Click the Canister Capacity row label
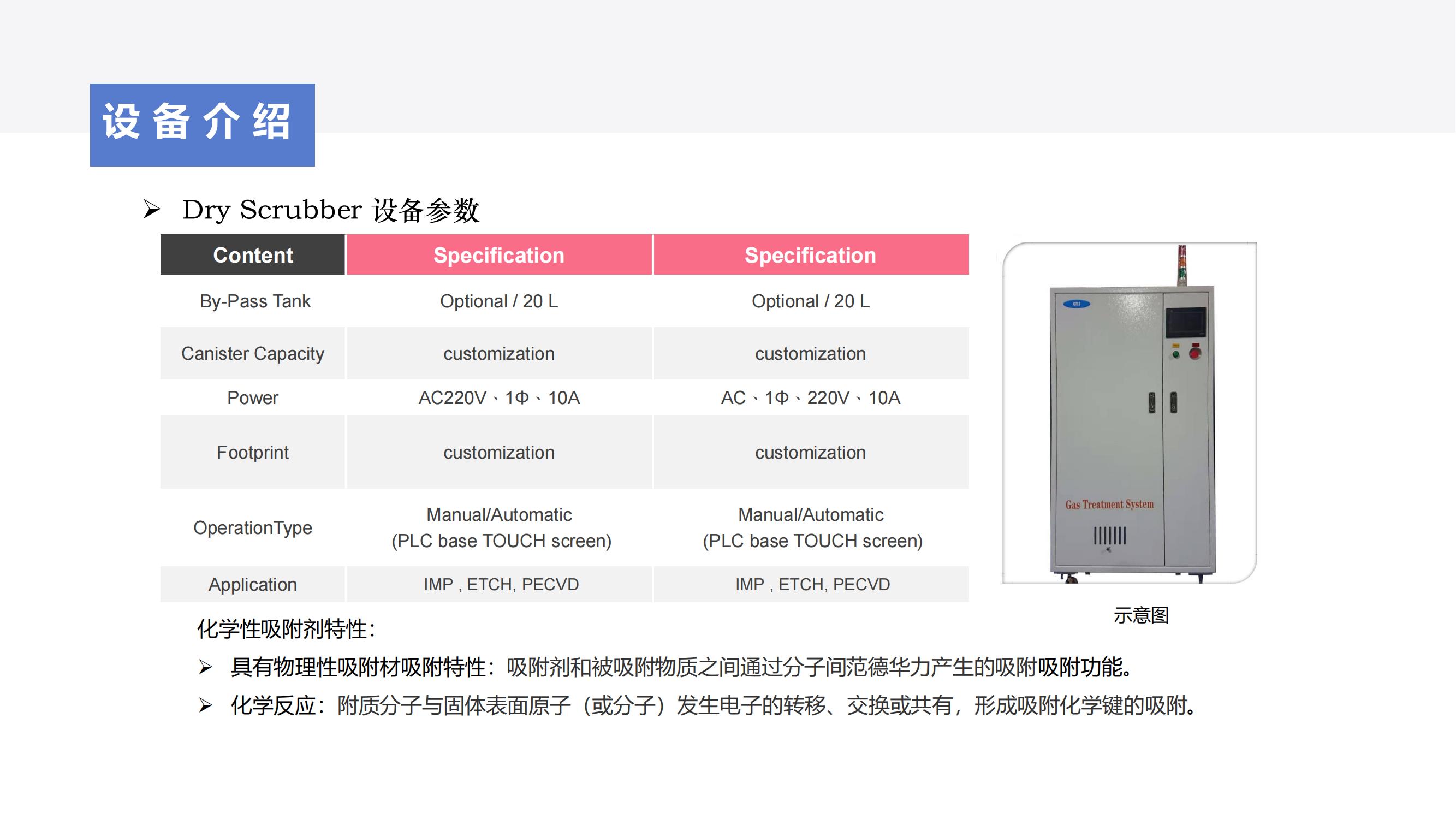The width and height of the screenshot is (1456, 819). [253, 354]
